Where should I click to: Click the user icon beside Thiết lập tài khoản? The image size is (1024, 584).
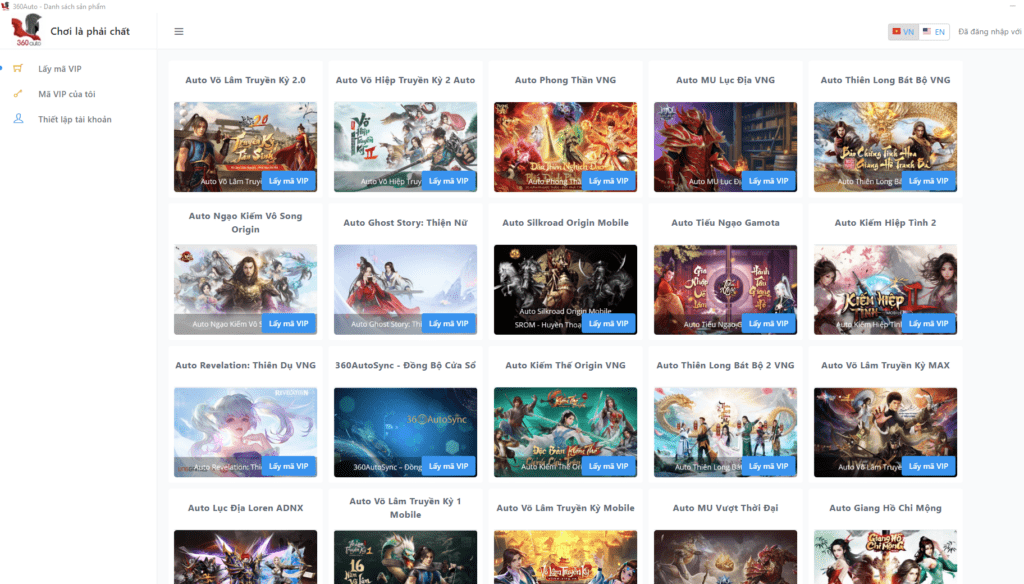(18, 119)
